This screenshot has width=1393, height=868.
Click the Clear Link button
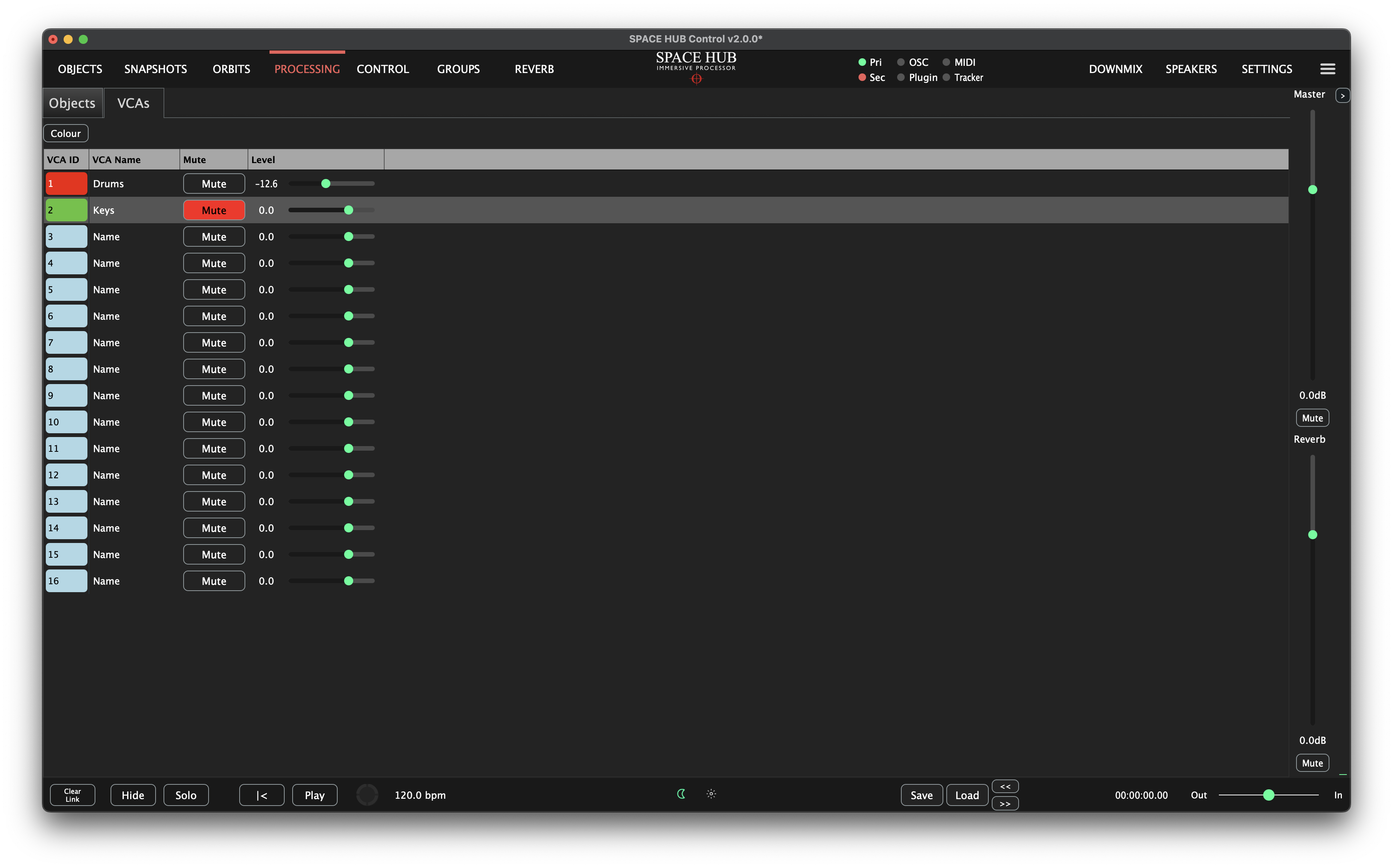coord(72,795)
